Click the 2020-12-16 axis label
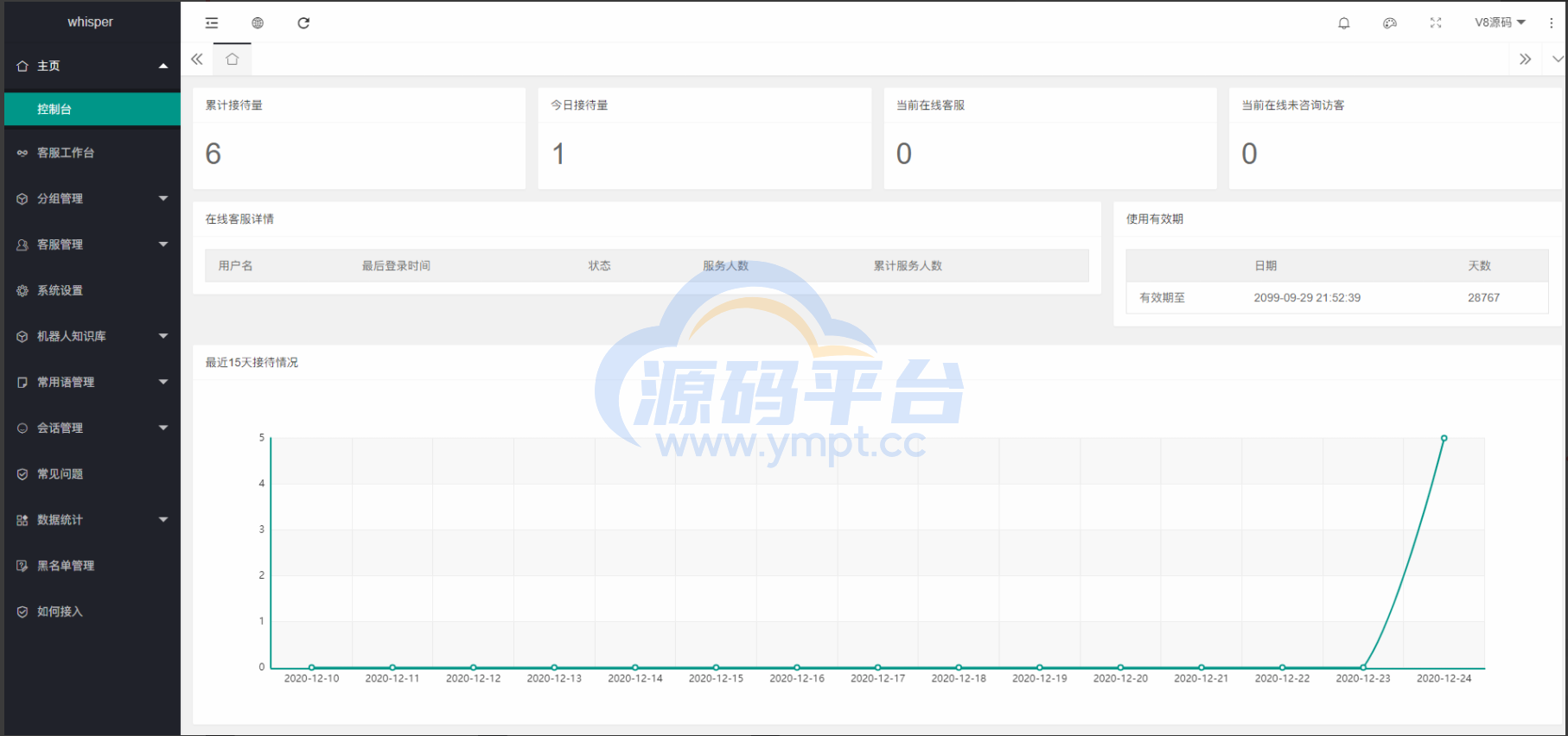Image resolution: width=1568 pixels, height=736 pixels. (x=797, y=679)
